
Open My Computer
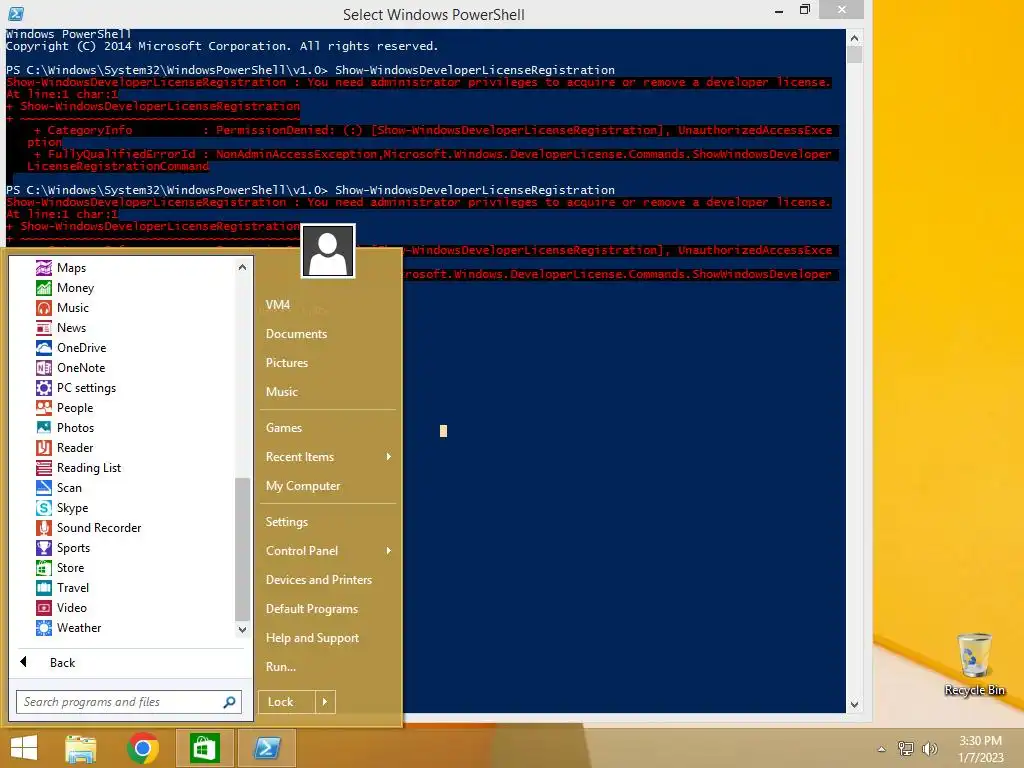tap(303, 486)
